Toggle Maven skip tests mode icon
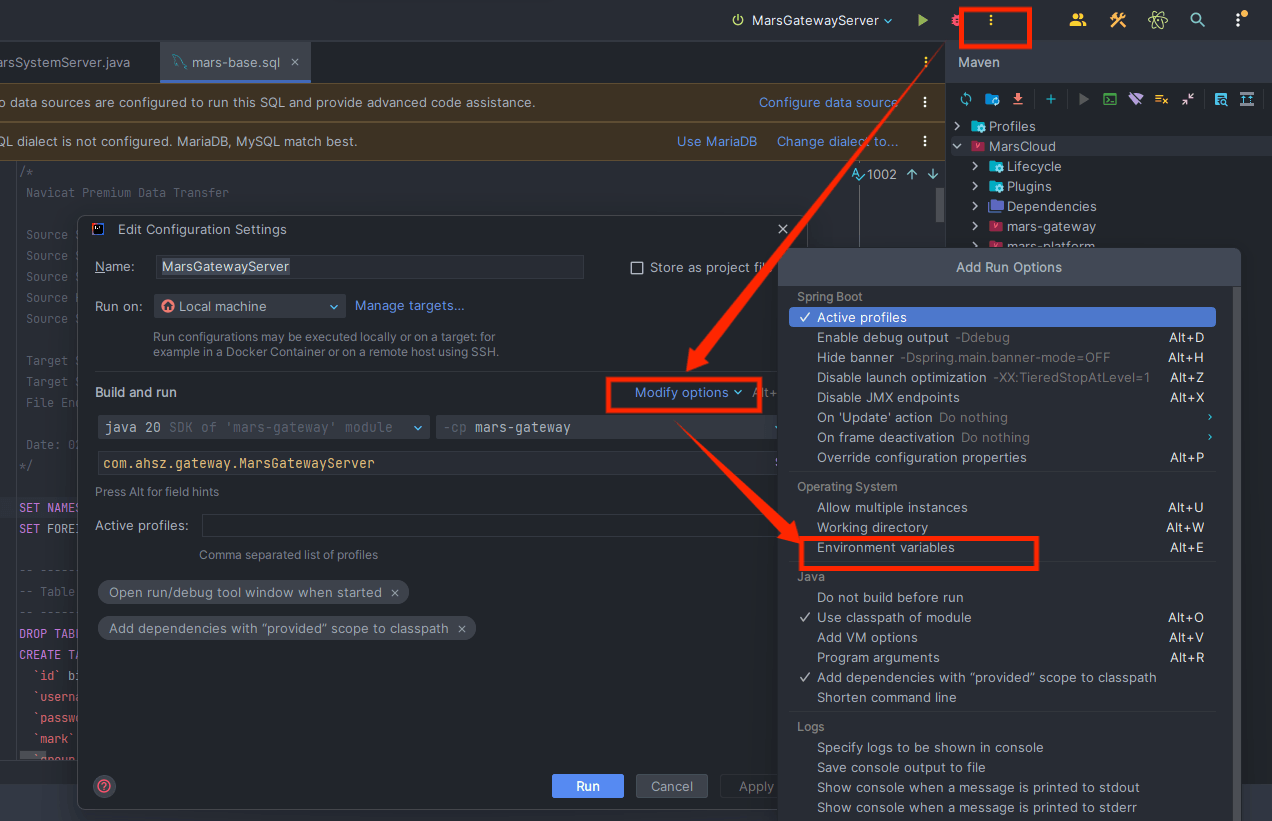1272x821 pixels. (1162, 99)
